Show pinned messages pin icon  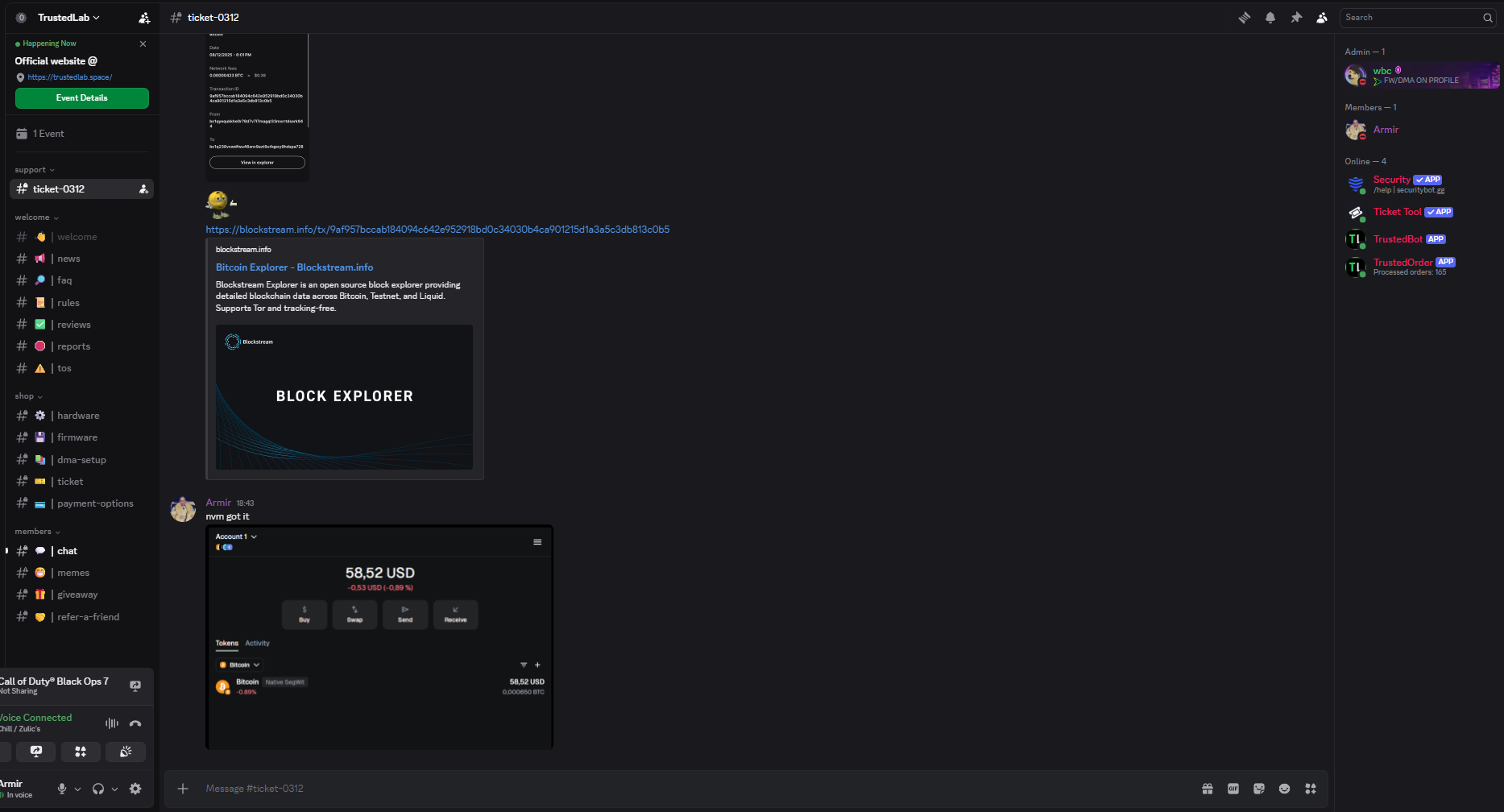1296,18
